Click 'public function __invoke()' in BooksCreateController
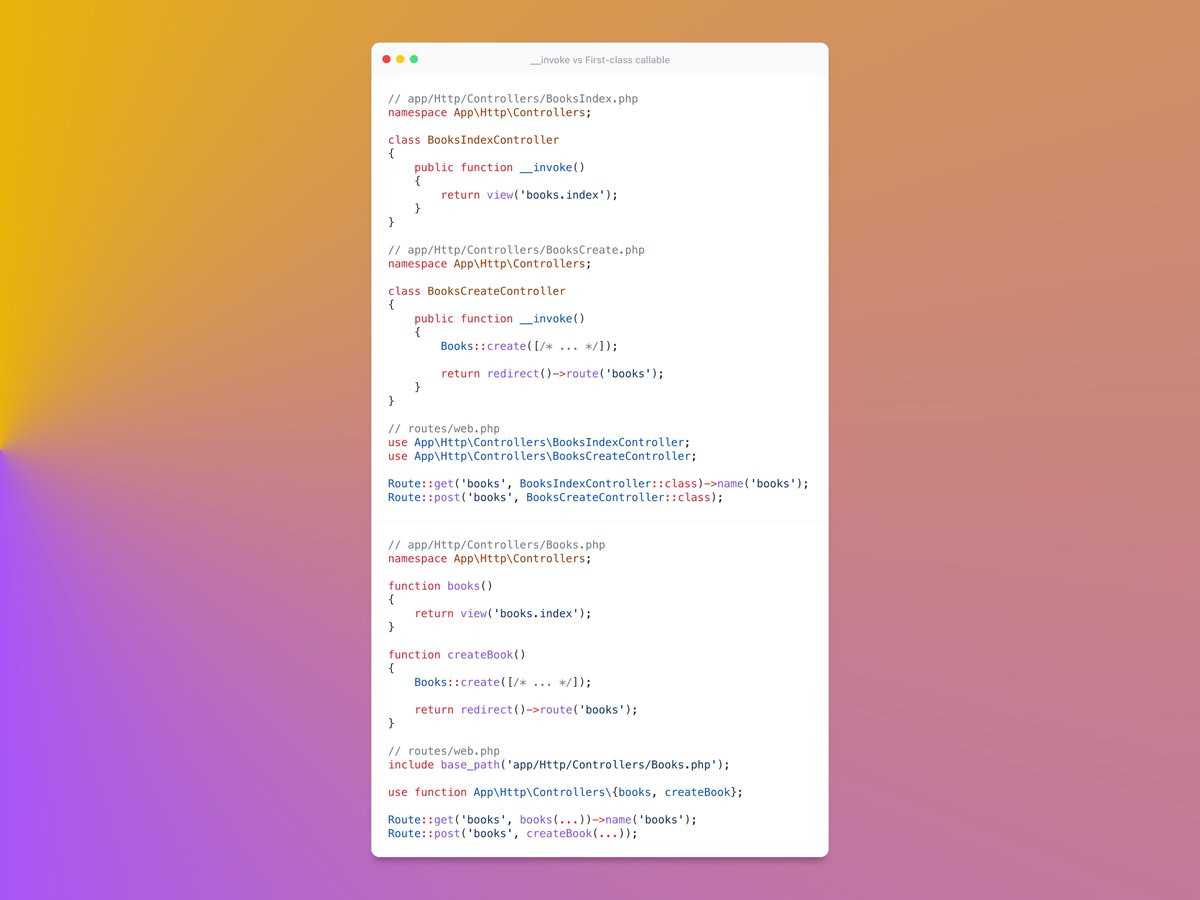 pos(500,319)
